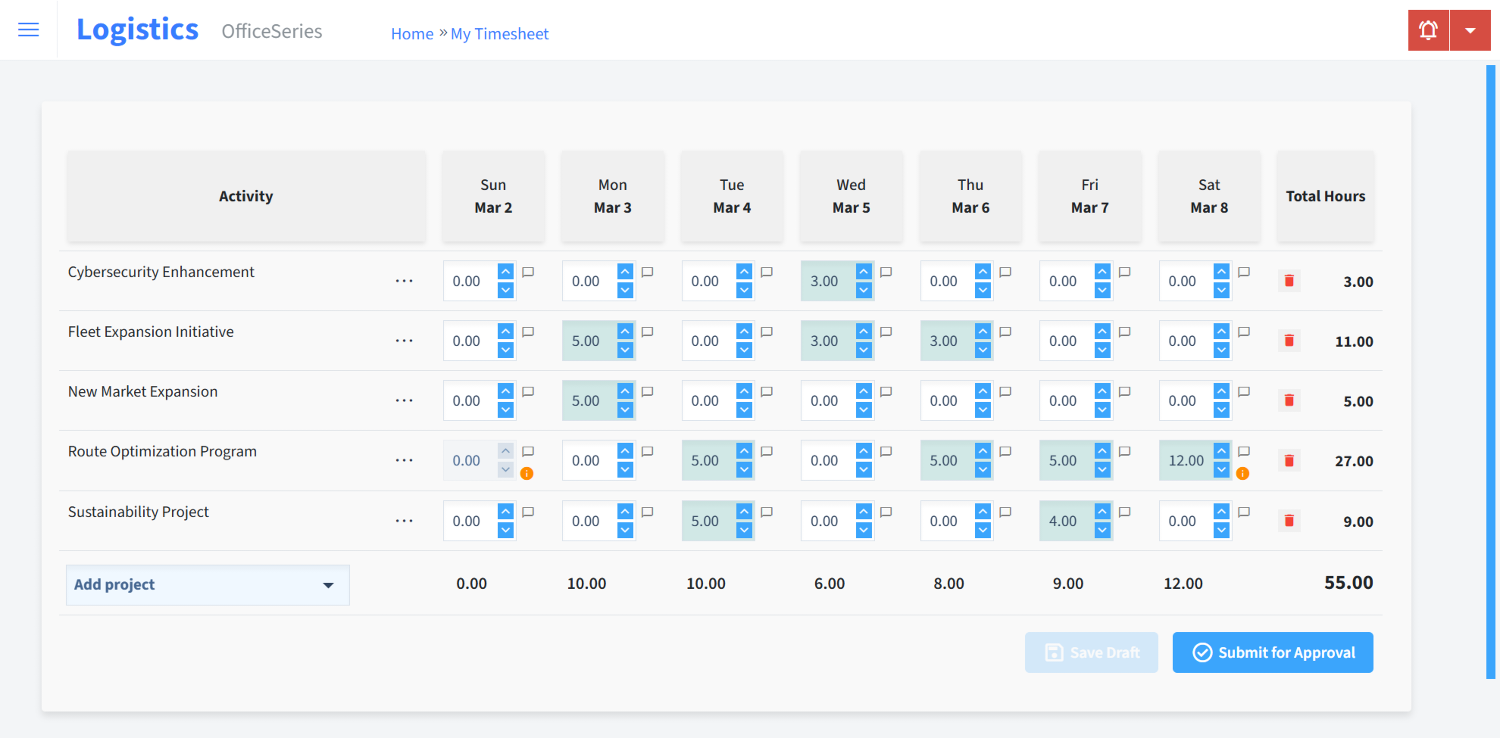Add a comment to Sustainability Project Tuesday entry
This screenshot has width=1500, height=738.
click(x=766, y=511)
